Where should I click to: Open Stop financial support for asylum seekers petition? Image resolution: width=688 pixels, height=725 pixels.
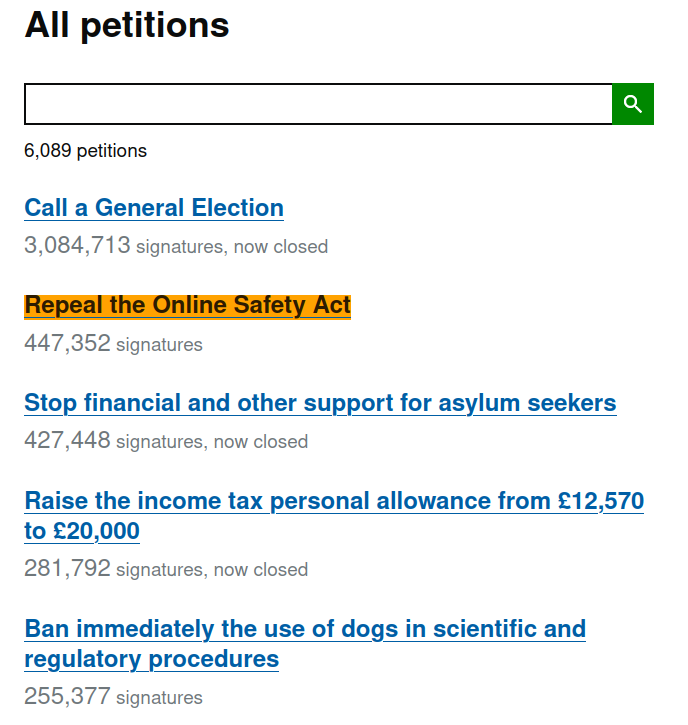(320, 403)
